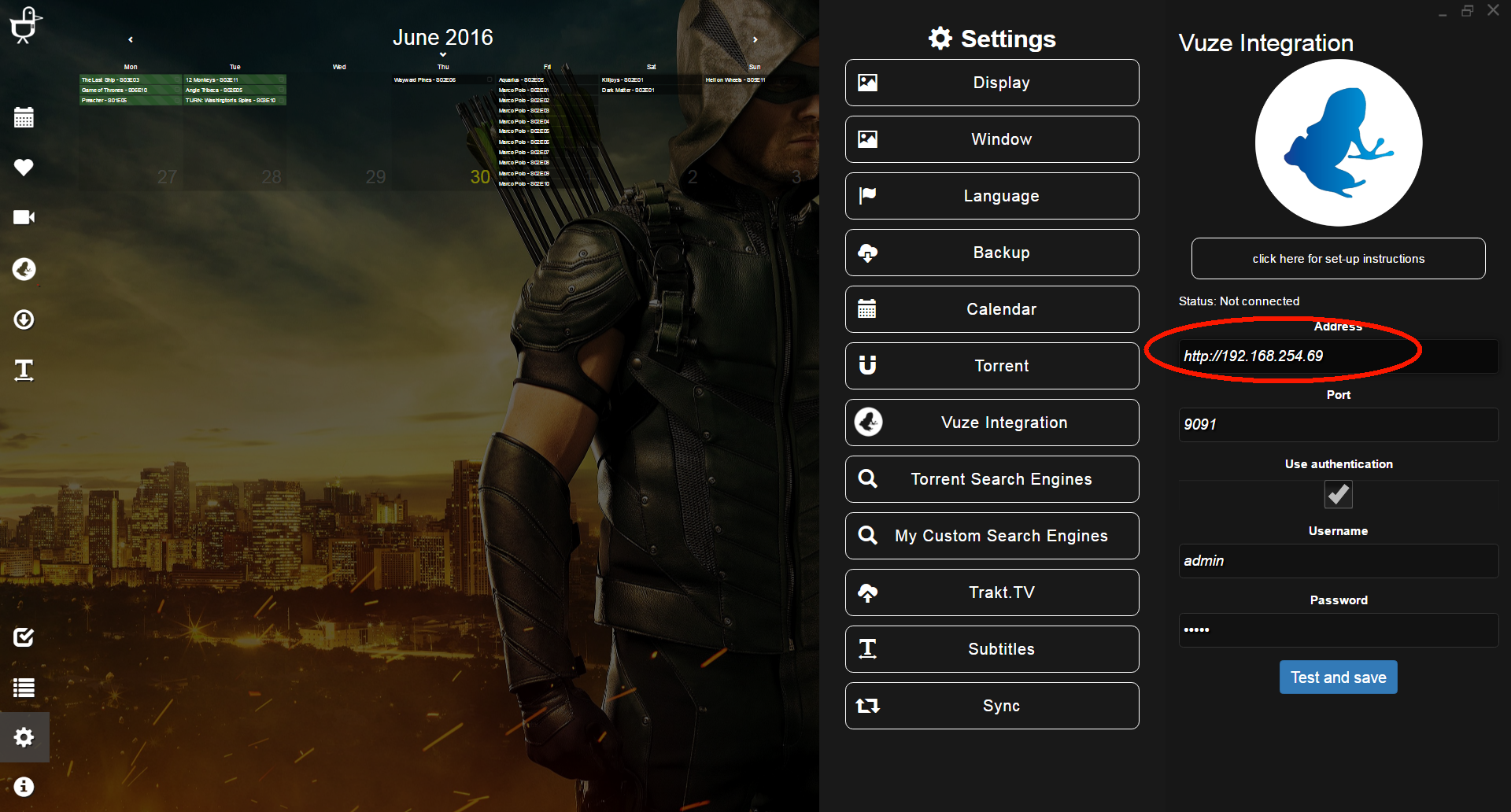The height and width of the screenshot is (812, 1511).
Task: Mark Game of Thrones episode watched checkbox
Action: [177, 90]
